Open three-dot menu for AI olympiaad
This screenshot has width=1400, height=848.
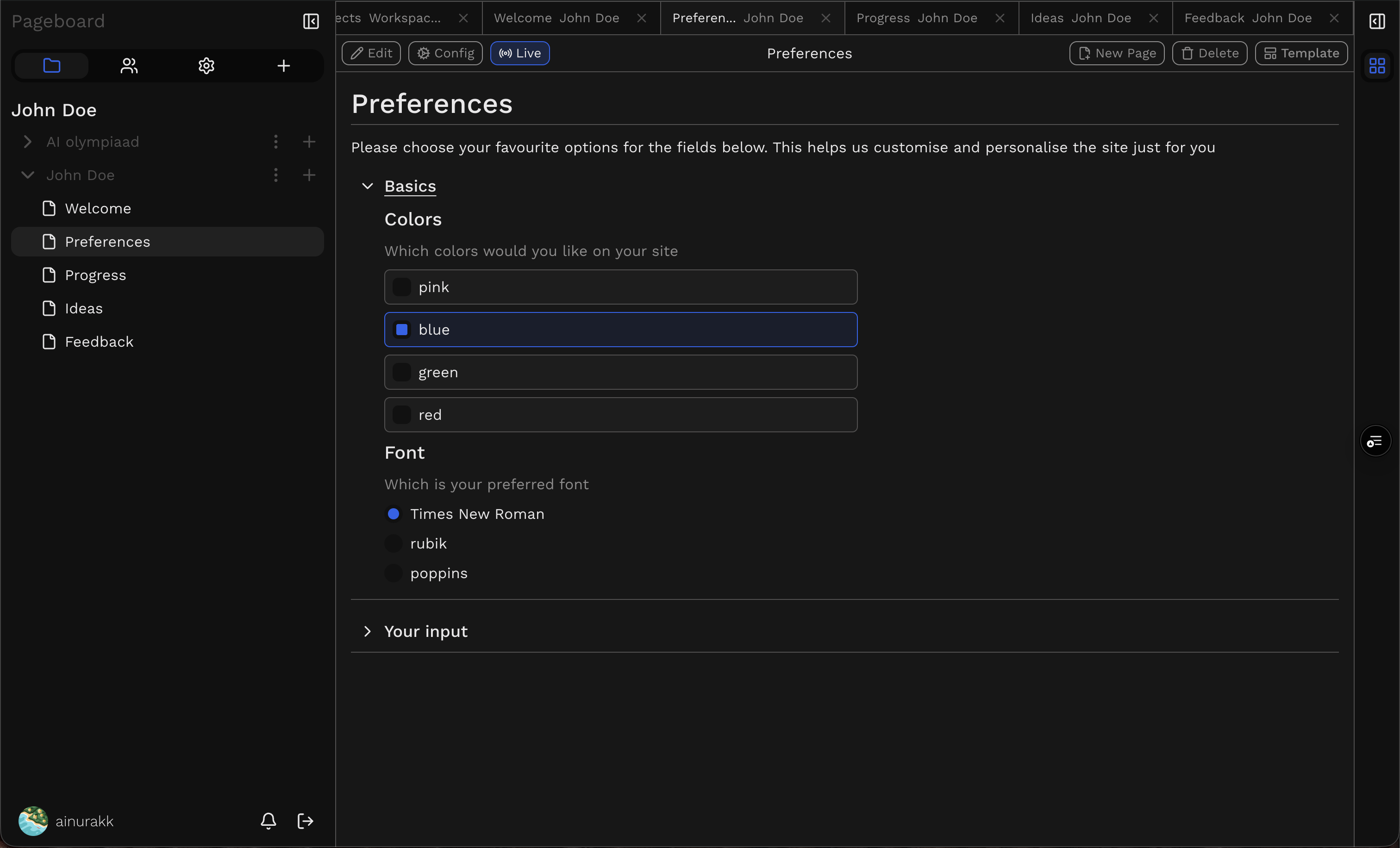[x=275, y=142]
